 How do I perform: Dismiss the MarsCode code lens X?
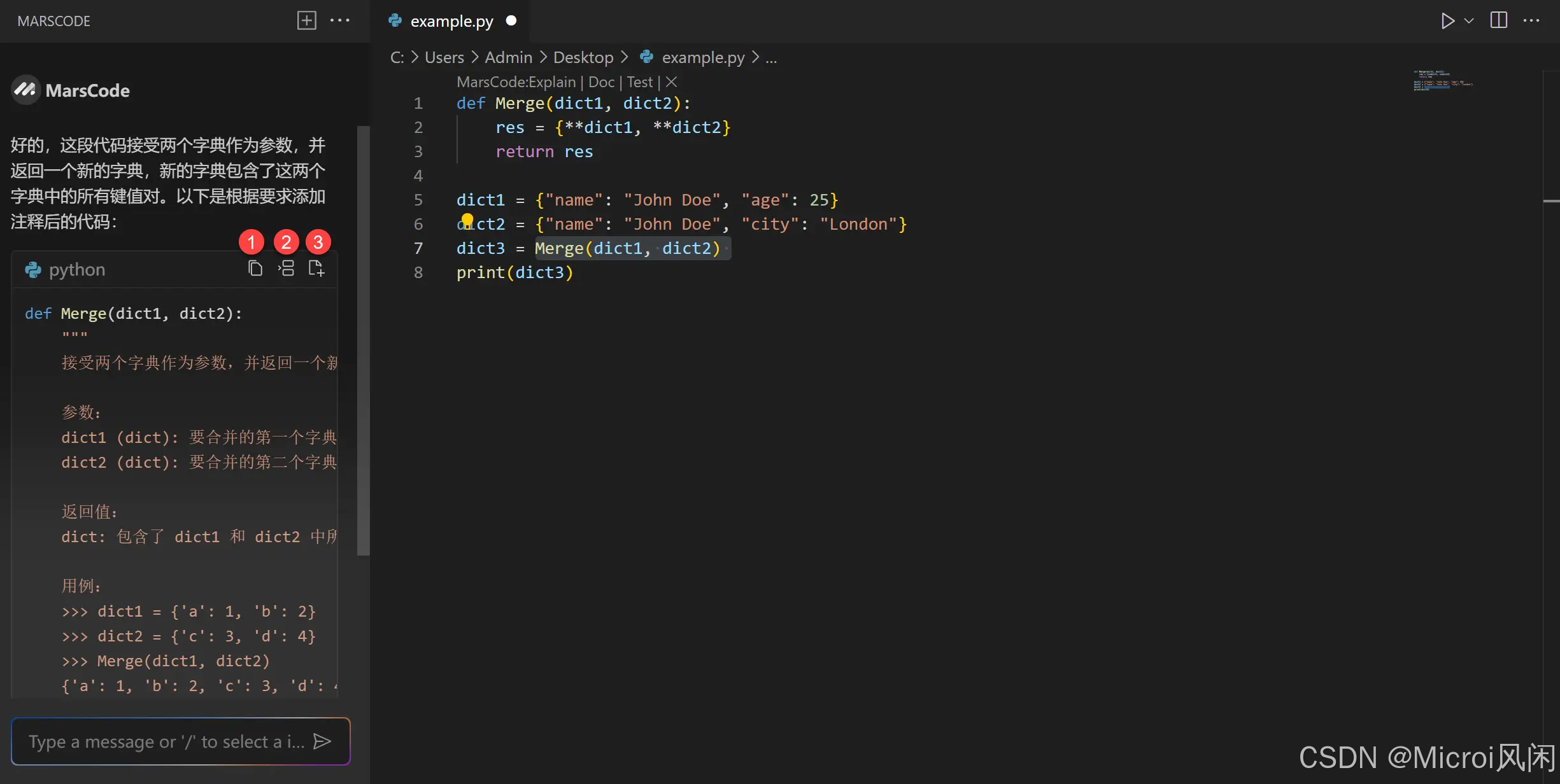click(671, 82)
